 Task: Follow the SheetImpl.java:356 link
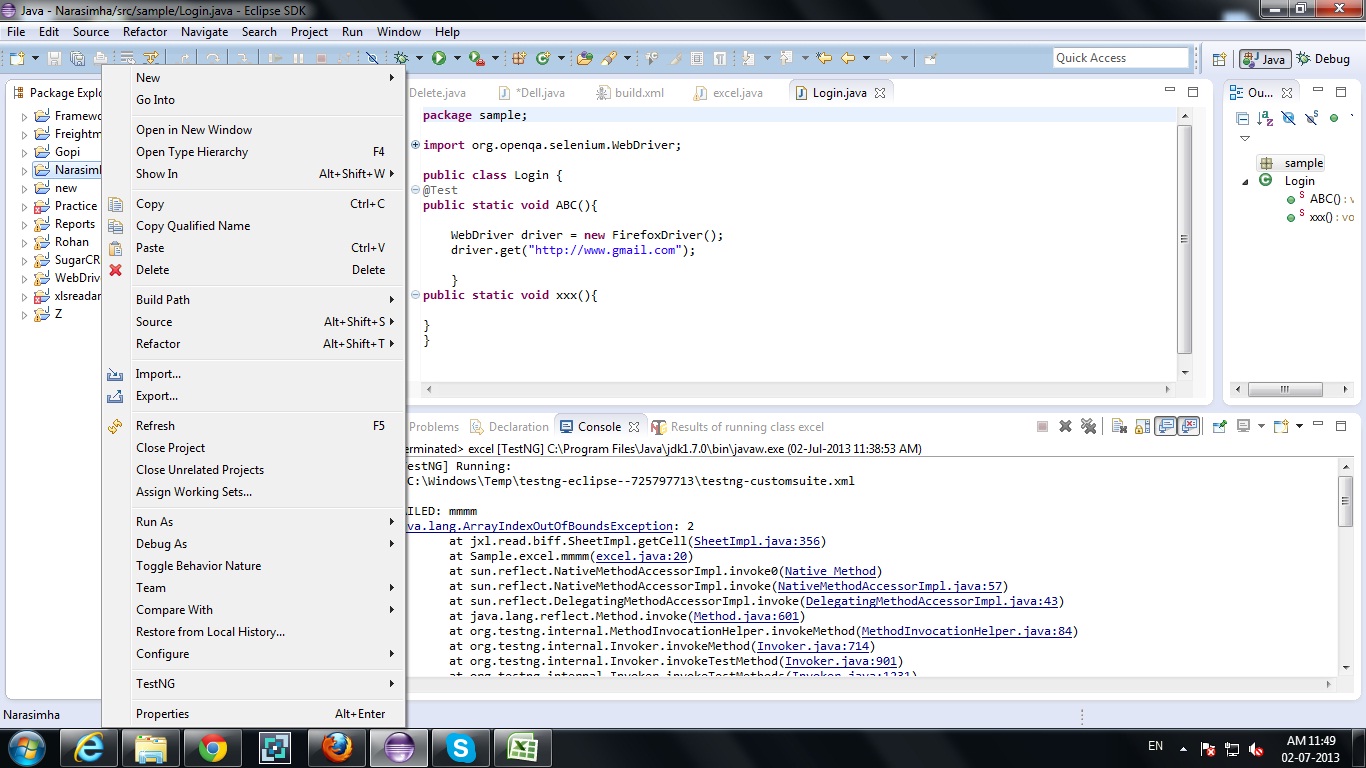[x=757, y=542]
